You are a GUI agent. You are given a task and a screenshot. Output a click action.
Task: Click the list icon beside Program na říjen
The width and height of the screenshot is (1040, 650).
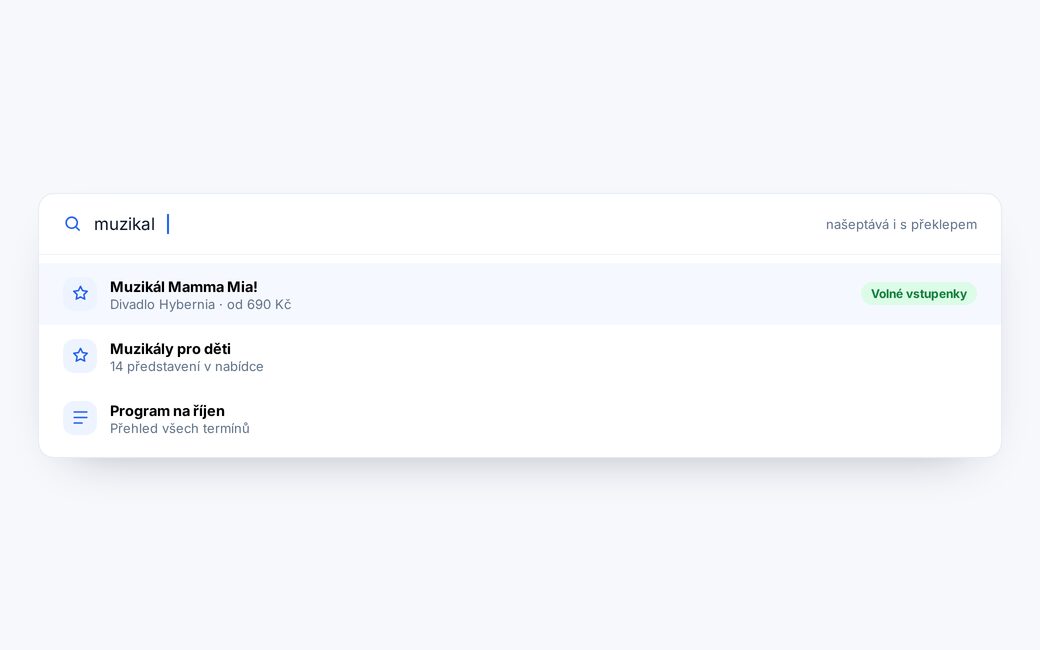(80, 418)
